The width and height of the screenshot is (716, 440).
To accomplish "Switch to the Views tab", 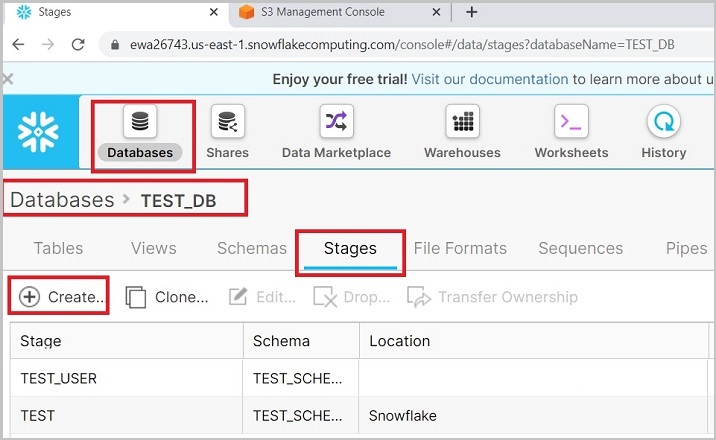I will click(x=153, y=248).
